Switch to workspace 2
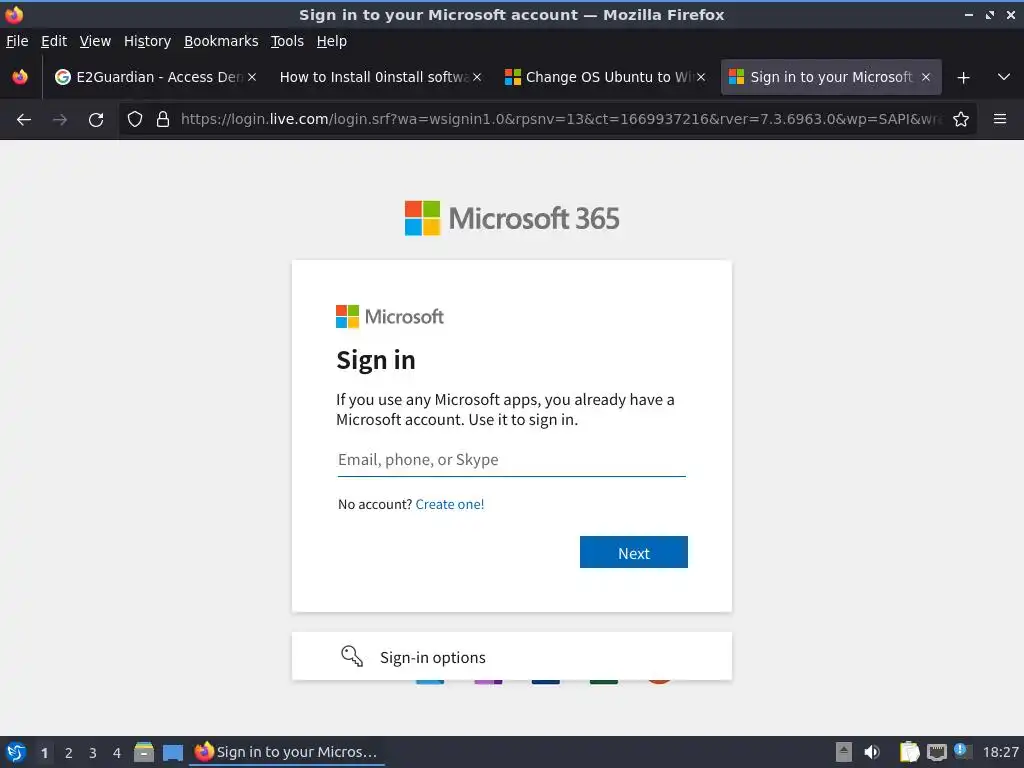 tap(69, 753)
